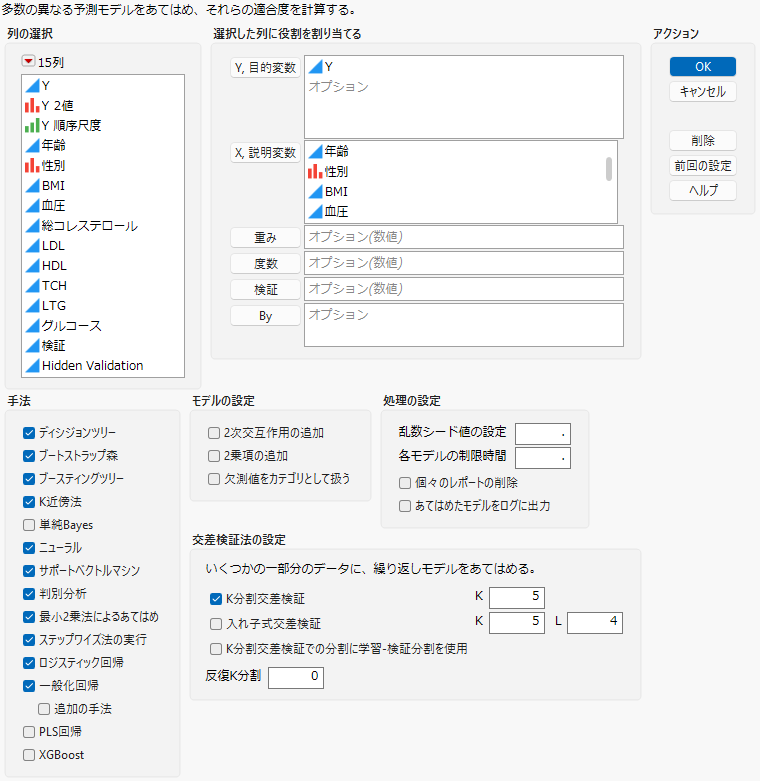
Task: Uncheck 最小2乗法によるあてはめ
Action: pyautogui.click(x=29, y=617)
